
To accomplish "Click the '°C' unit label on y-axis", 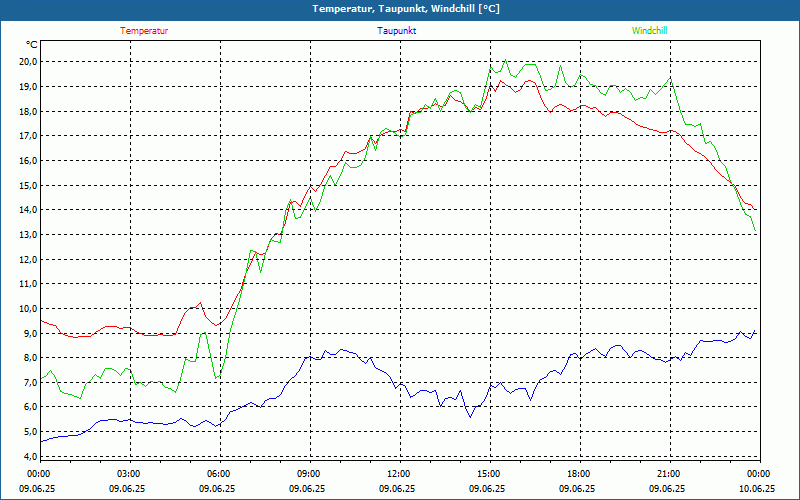I will click(31, 45).
